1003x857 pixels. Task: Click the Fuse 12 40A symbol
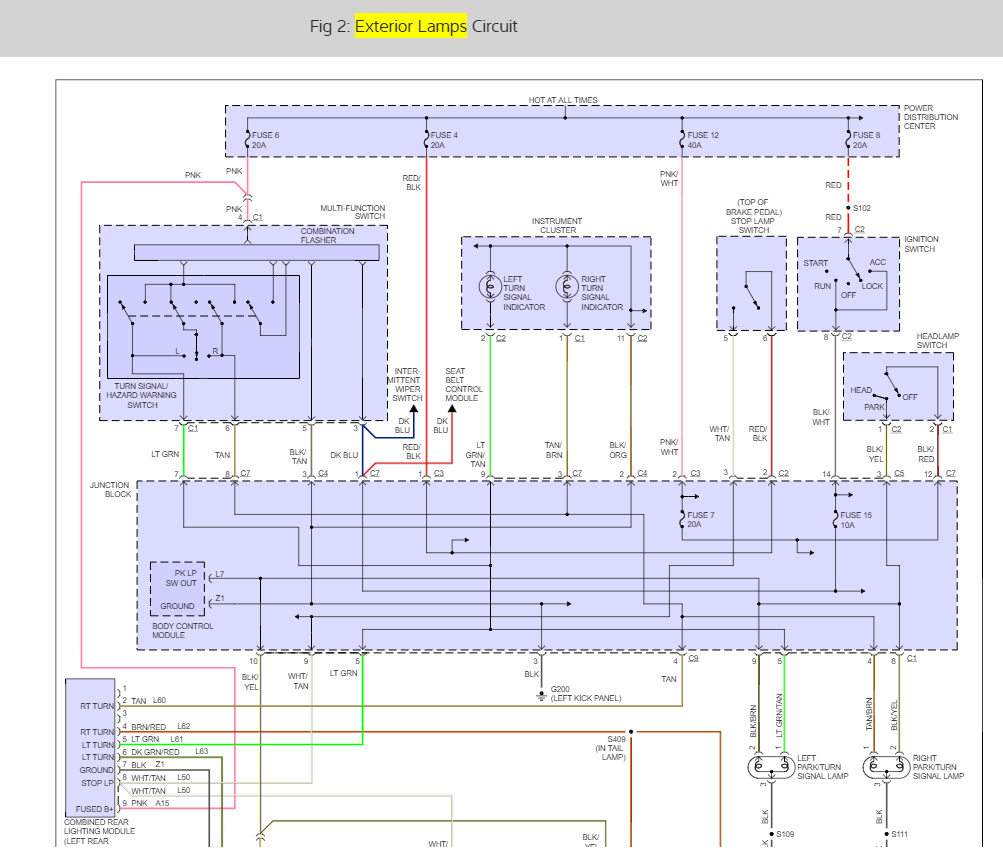coord(683,140)
